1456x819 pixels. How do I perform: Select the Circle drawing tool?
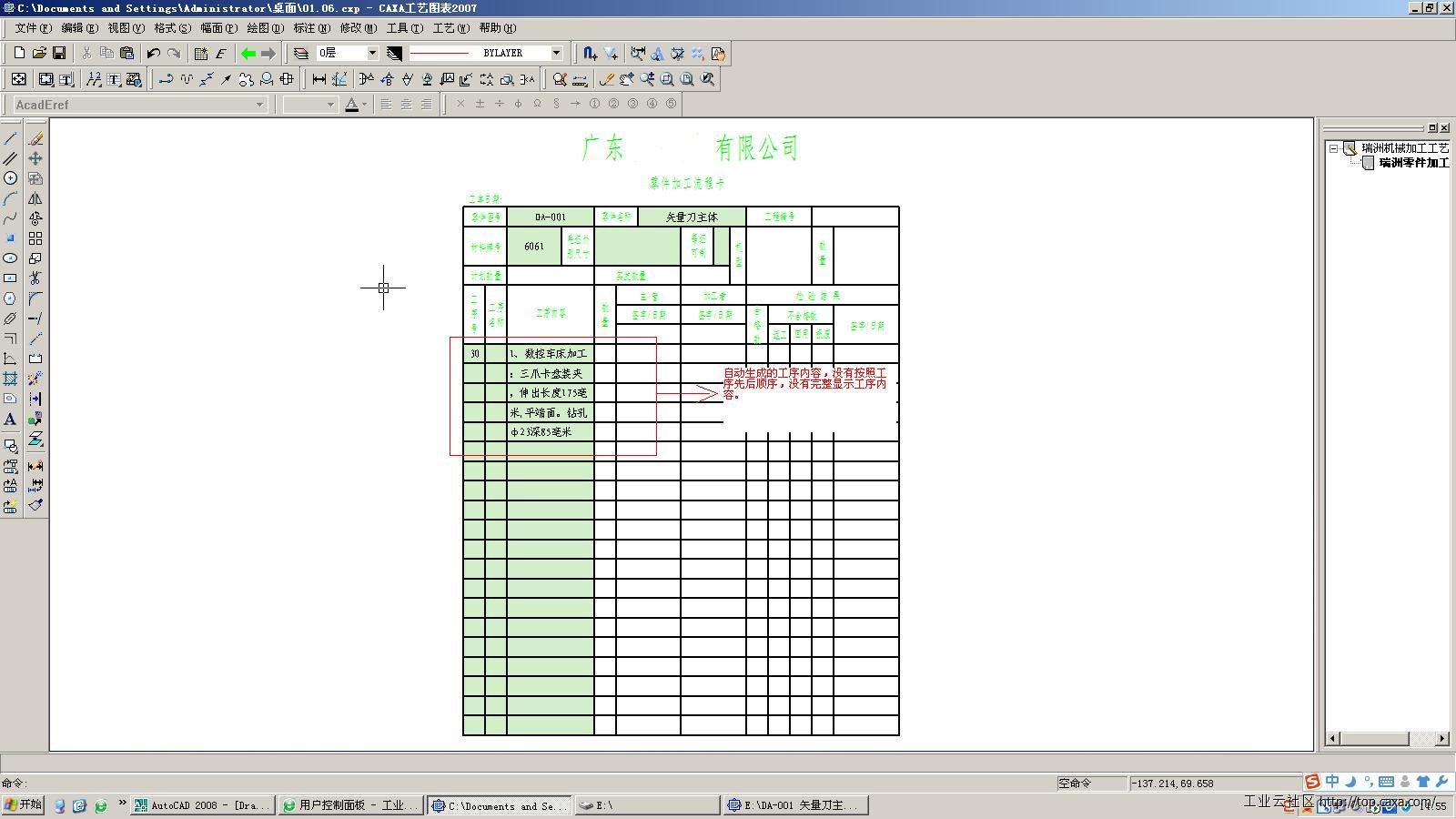point(10,178)
